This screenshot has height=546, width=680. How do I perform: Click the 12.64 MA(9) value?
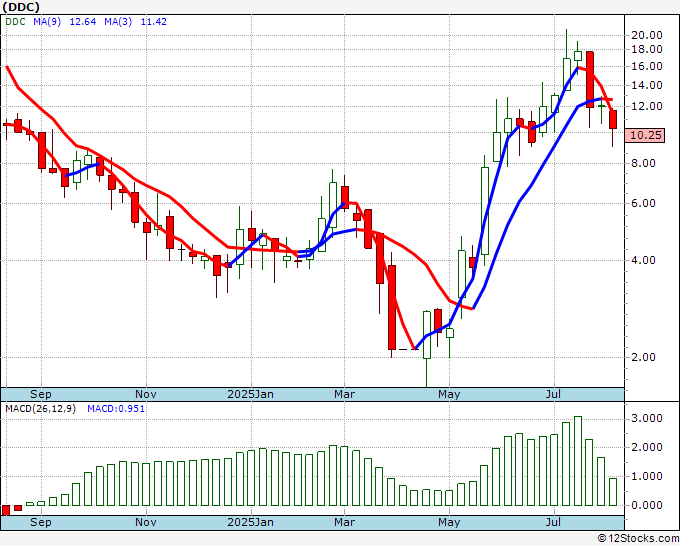pyautogui.click(x=83, y=22)
